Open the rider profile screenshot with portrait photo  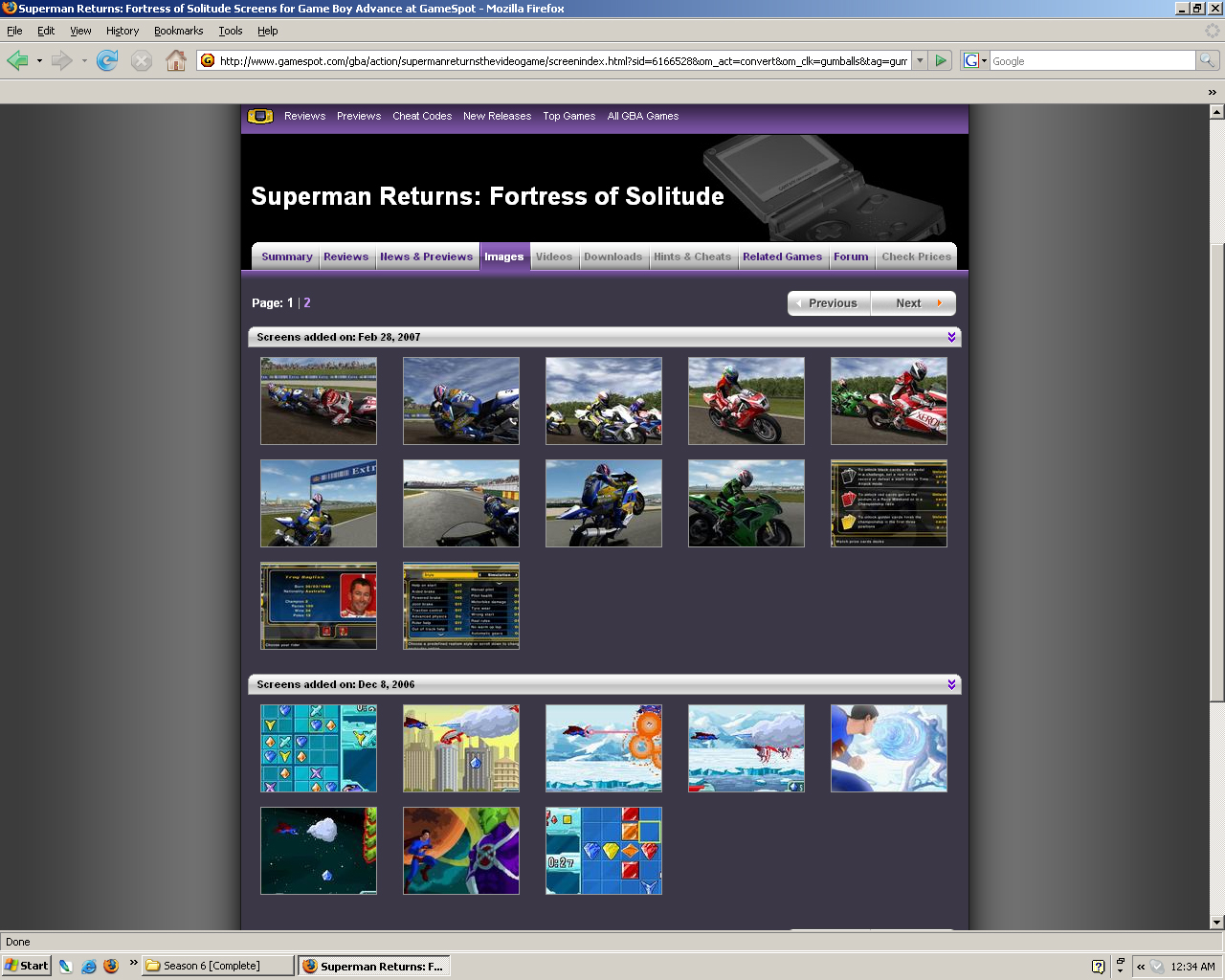click(319, 606)
